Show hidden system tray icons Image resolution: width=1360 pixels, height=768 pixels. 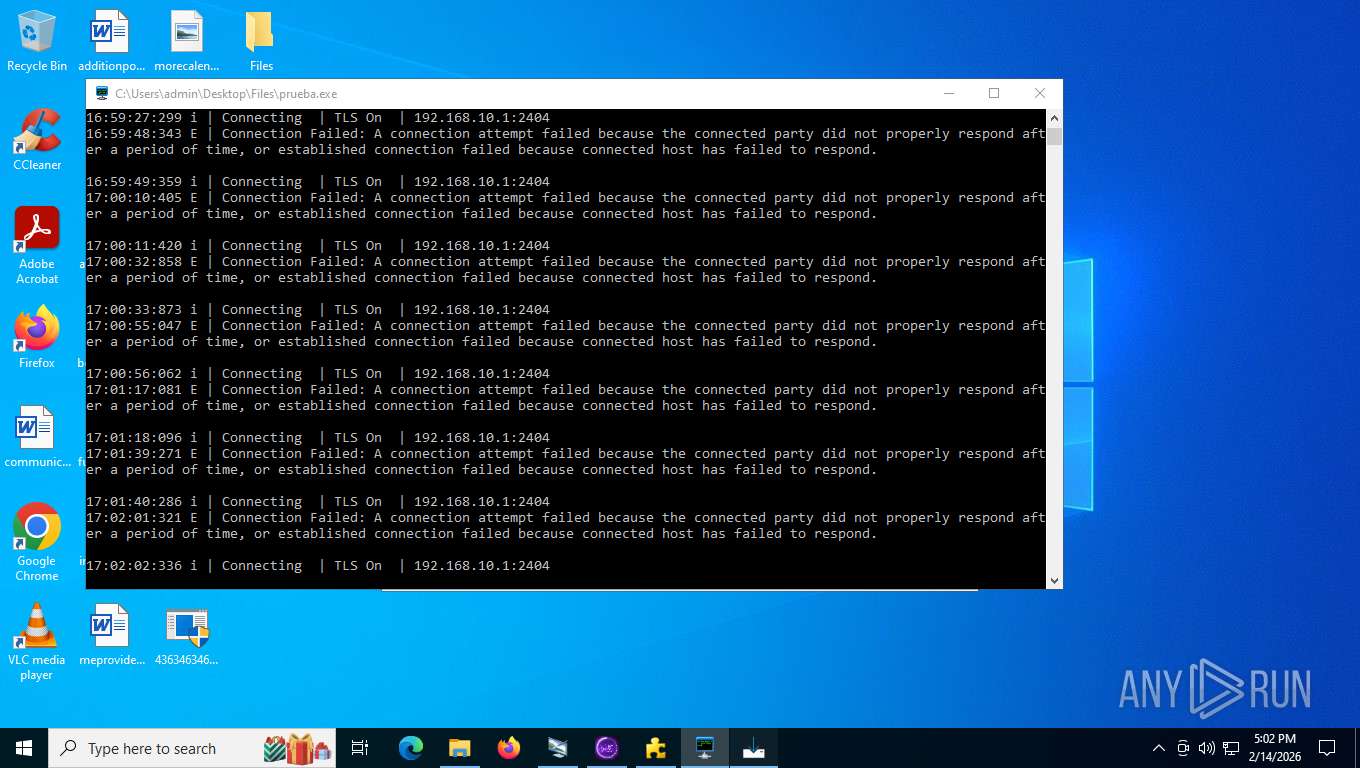[1159, 748]
